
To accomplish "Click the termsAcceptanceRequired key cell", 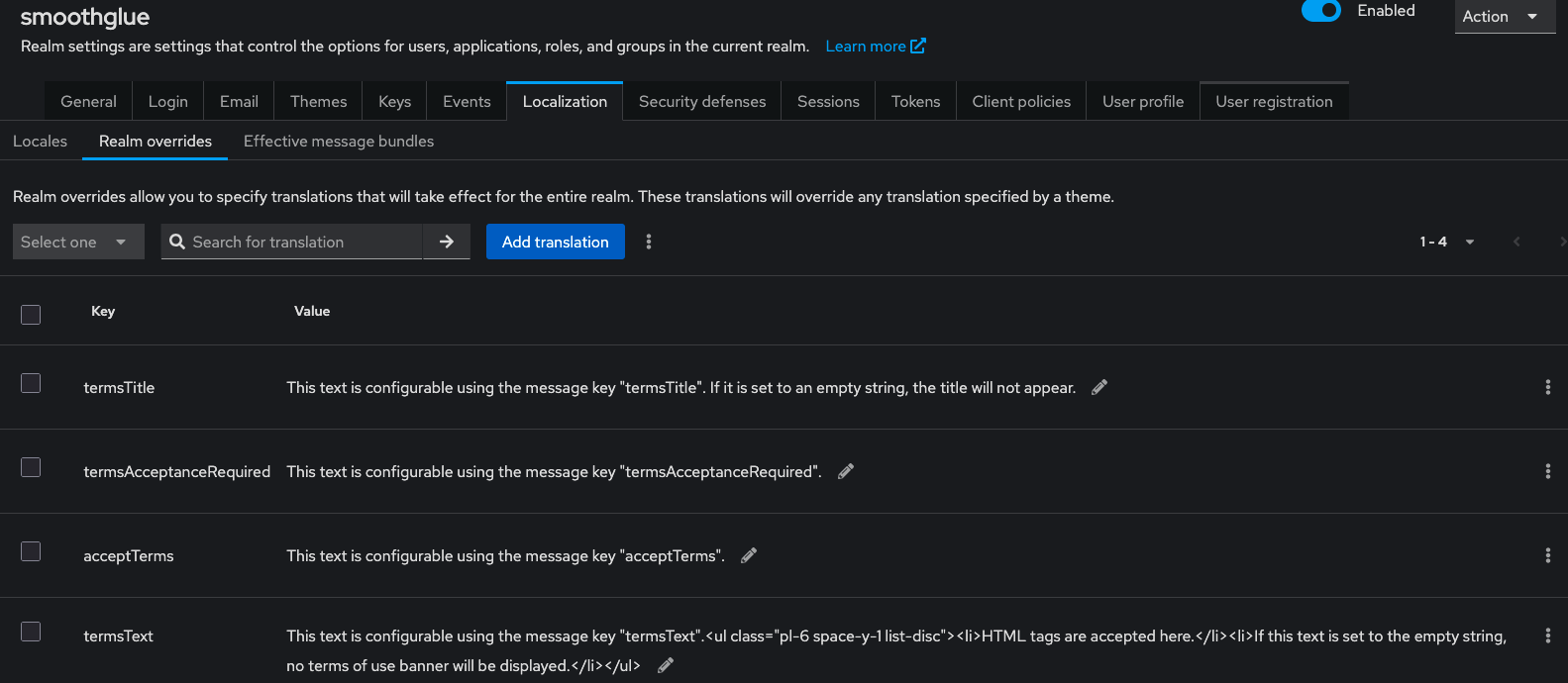I will coord(176,471).
